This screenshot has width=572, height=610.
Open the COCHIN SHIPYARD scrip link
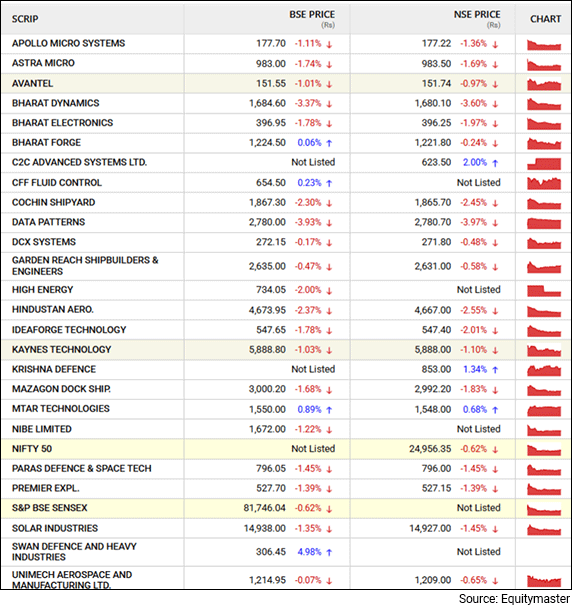tap(53, 203)
